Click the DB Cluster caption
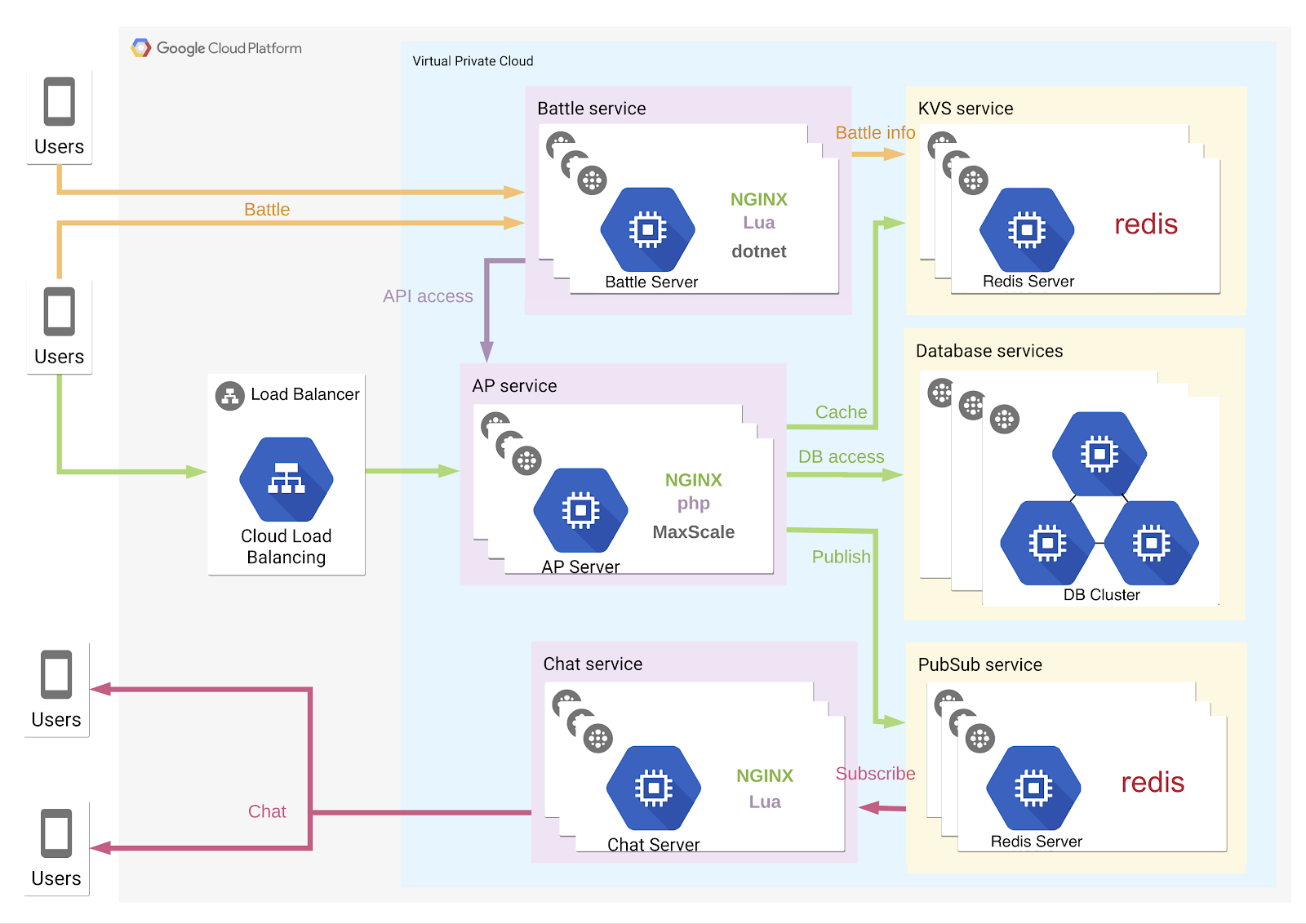The height and width of the screenshot is (924, 1306). point(1101,595)
